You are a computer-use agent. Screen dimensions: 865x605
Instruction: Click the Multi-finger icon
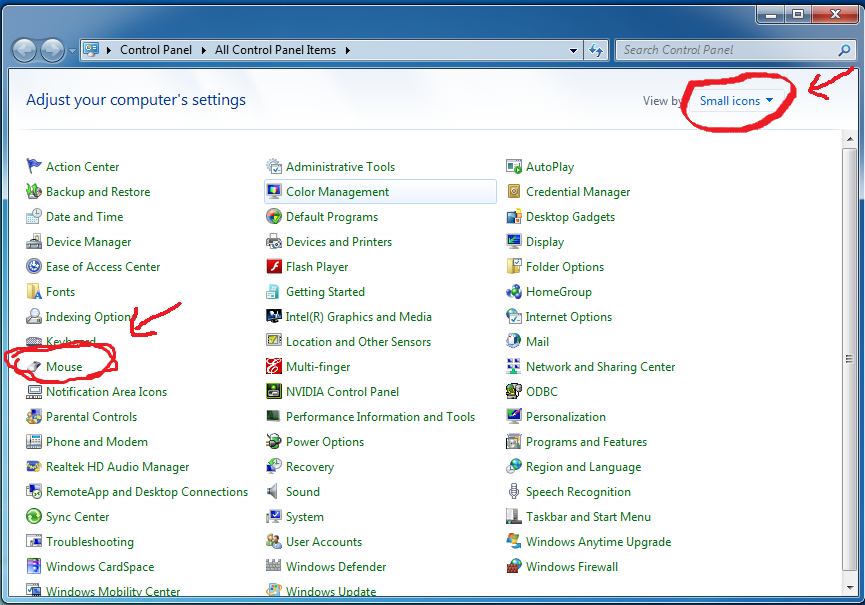(x=274, y=366)
